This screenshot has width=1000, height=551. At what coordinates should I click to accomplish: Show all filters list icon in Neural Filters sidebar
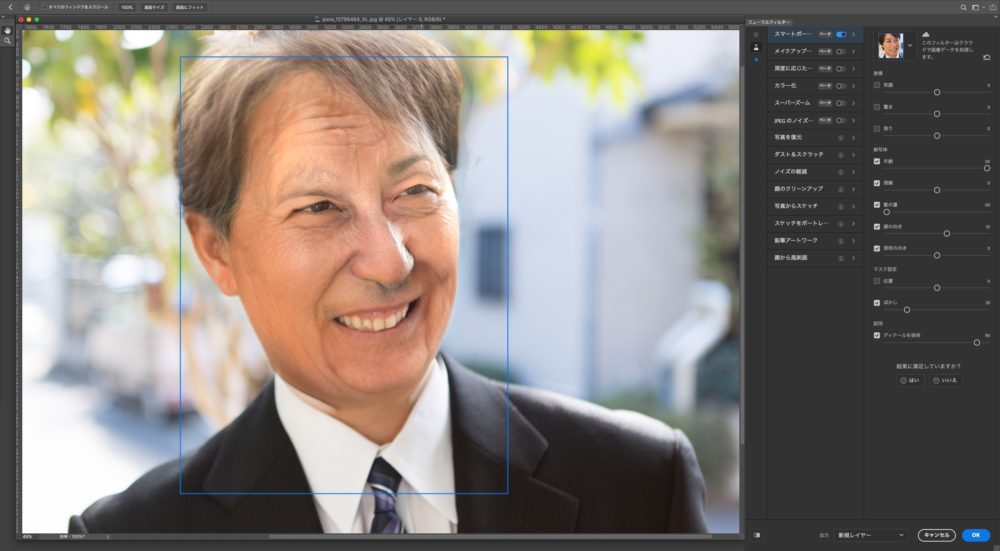tap(756, 35)
